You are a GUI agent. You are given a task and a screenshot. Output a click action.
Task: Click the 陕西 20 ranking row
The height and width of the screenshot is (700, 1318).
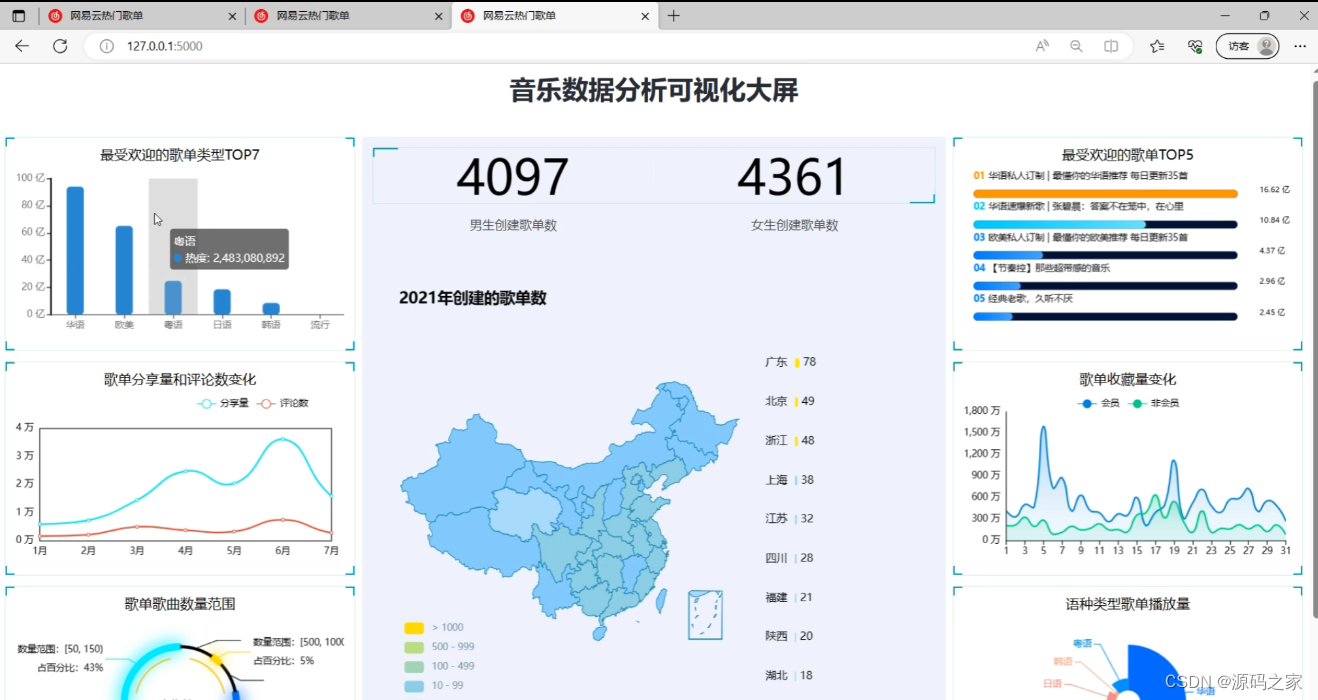[790, 636]
